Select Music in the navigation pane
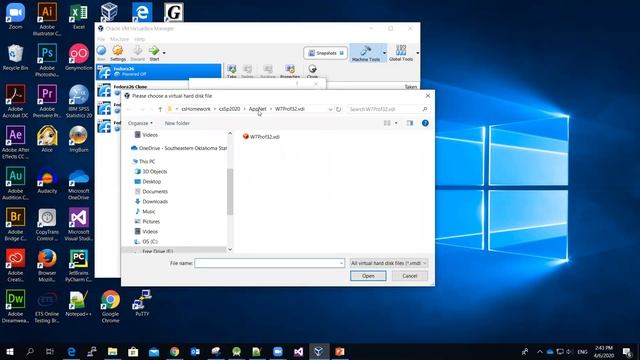This screenshot has height=360, width=640. 145,211
